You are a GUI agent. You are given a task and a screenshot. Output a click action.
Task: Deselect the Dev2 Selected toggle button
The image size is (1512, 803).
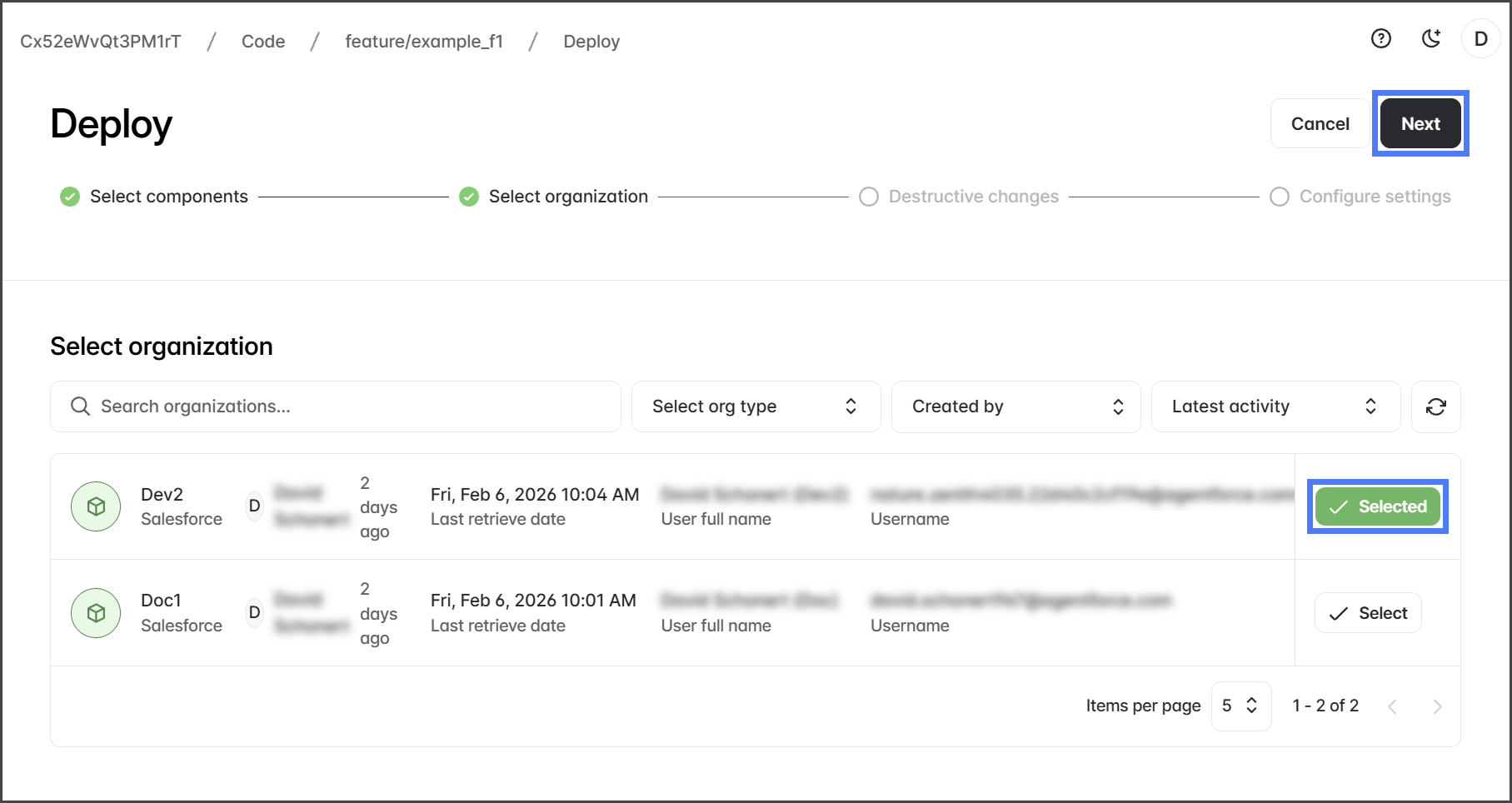pyautogui.click(x=1377, y=506)
